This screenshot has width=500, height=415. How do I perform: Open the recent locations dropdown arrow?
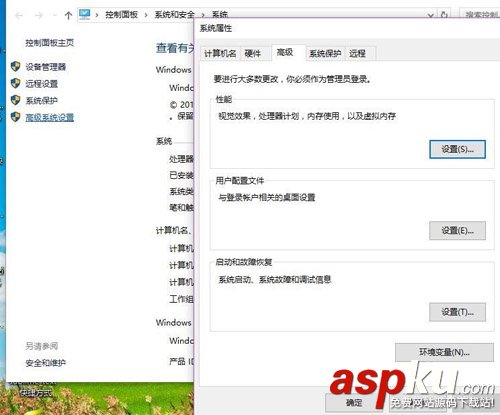(x=54, y=15)
